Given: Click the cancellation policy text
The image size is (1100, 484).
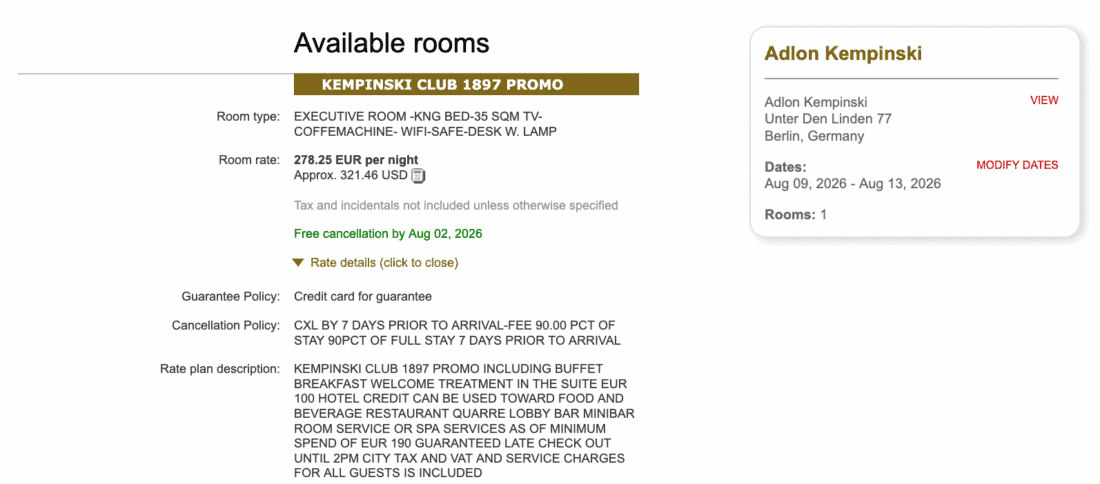Looking at the screenshot, I should (x=457, y=334).
